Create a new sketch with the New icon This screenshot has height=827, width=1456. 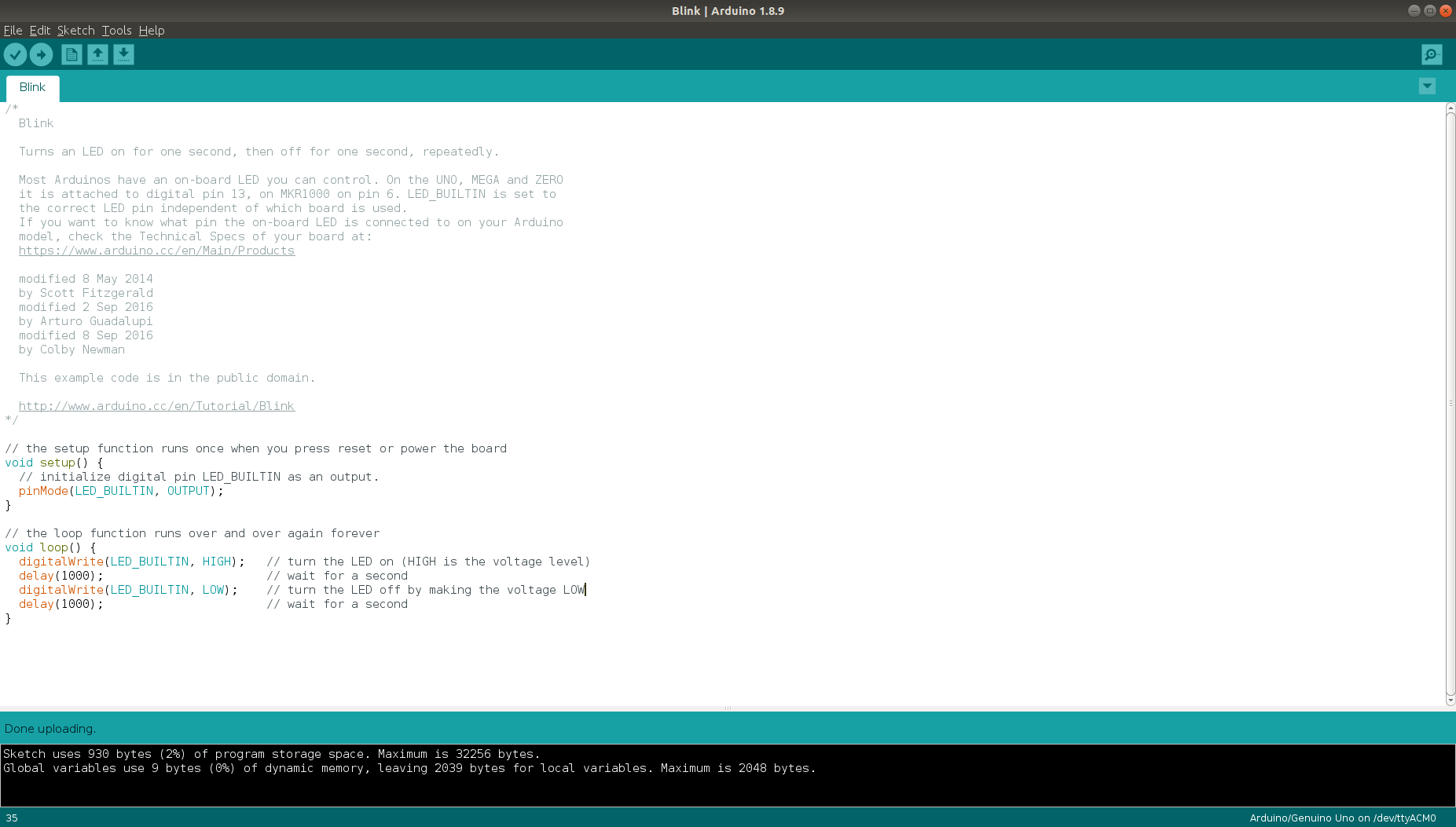tap(72, 55)
